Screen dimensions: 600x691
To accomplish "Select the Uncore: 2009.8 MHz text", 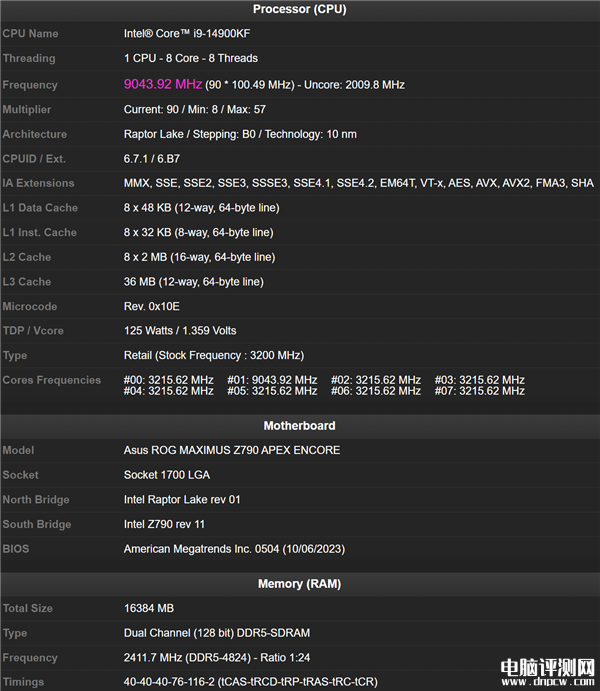I will (354, 85).
